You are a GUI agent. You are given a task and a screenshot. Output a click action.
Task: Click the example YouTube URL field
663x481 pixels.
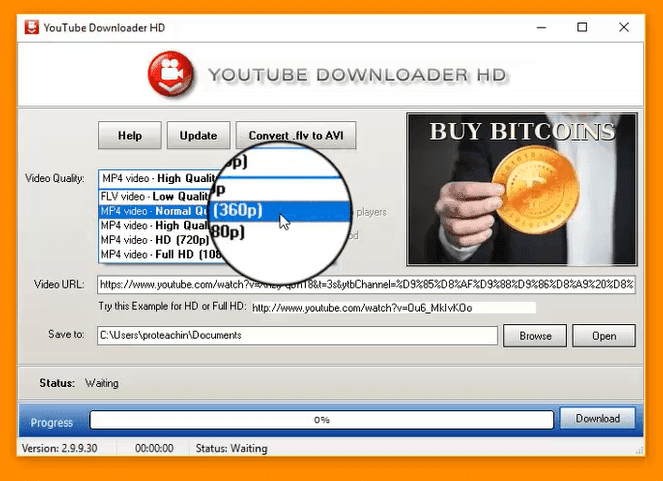tap(394, 308)
